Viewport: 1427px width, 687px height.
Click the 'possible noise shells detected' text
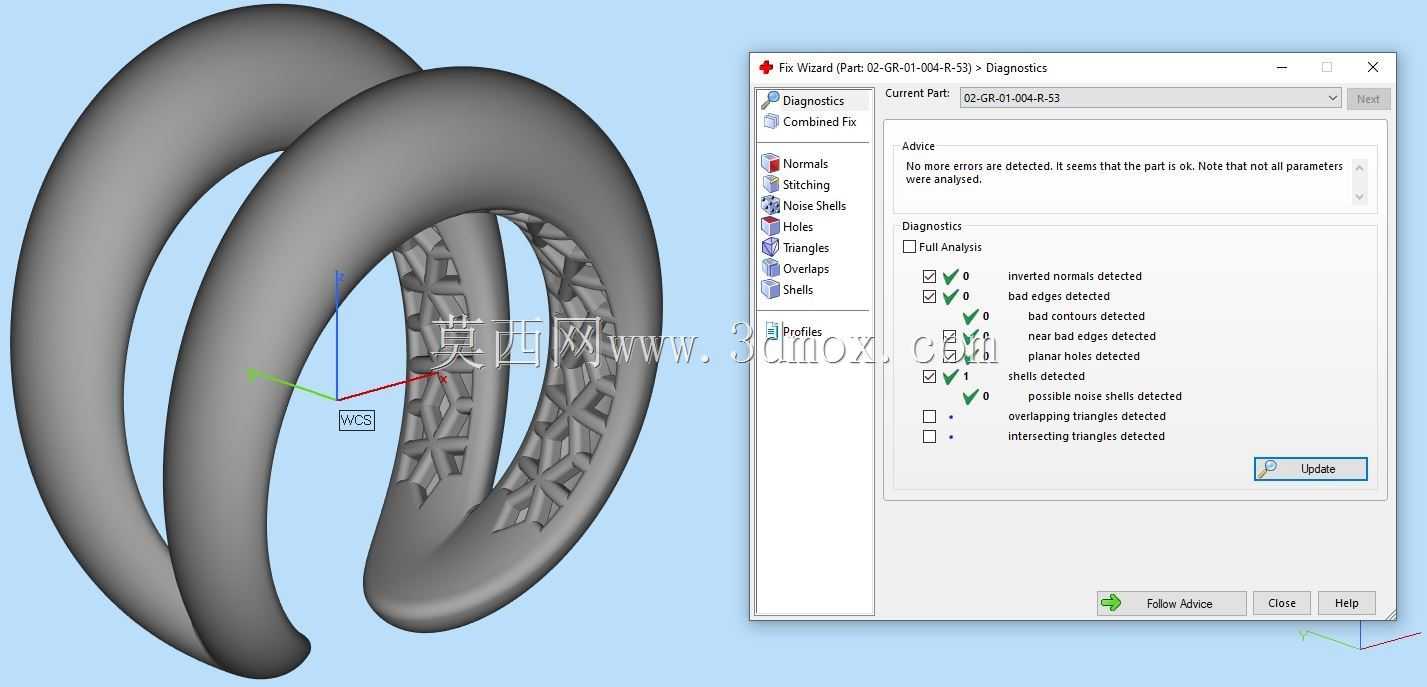point(1105,396)
